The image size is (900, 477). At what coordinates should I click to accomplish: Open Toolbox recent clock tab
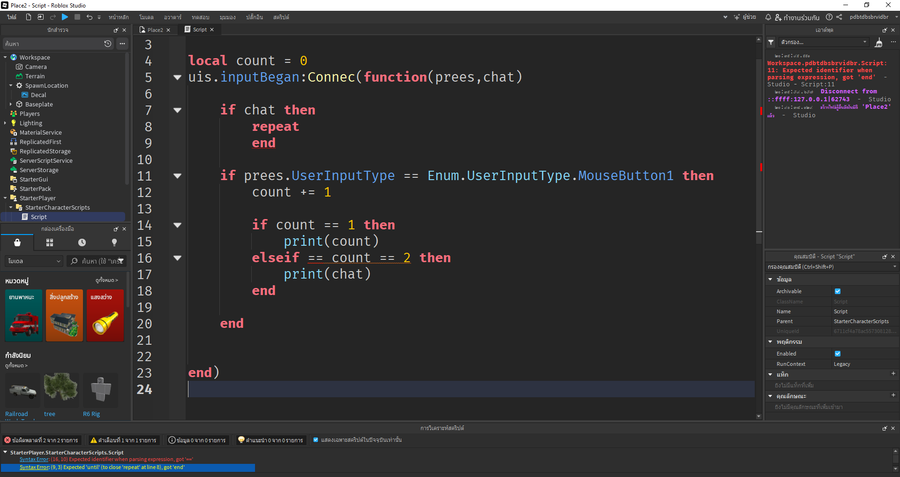pyautogui.click(x=82, y=243)
